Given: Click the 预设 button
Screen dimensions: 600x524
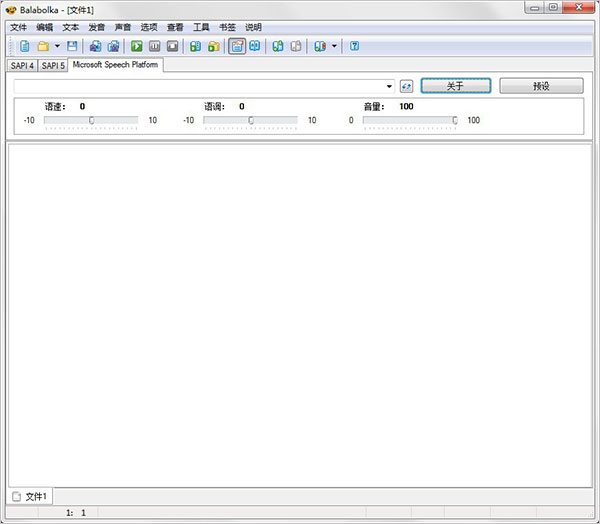Looking at the screenshot, I should 541,86.
